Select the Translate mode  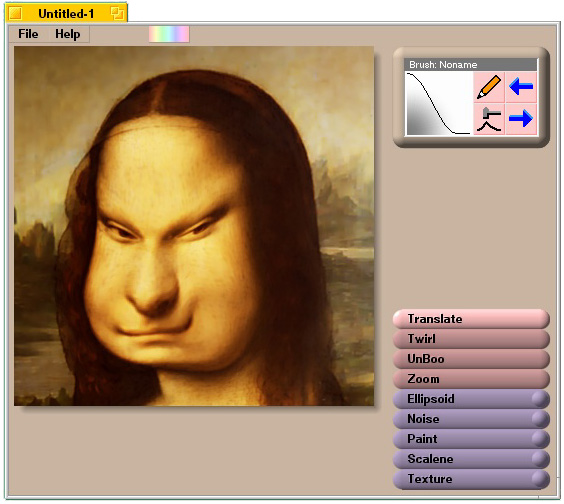(x=471, y=319)
